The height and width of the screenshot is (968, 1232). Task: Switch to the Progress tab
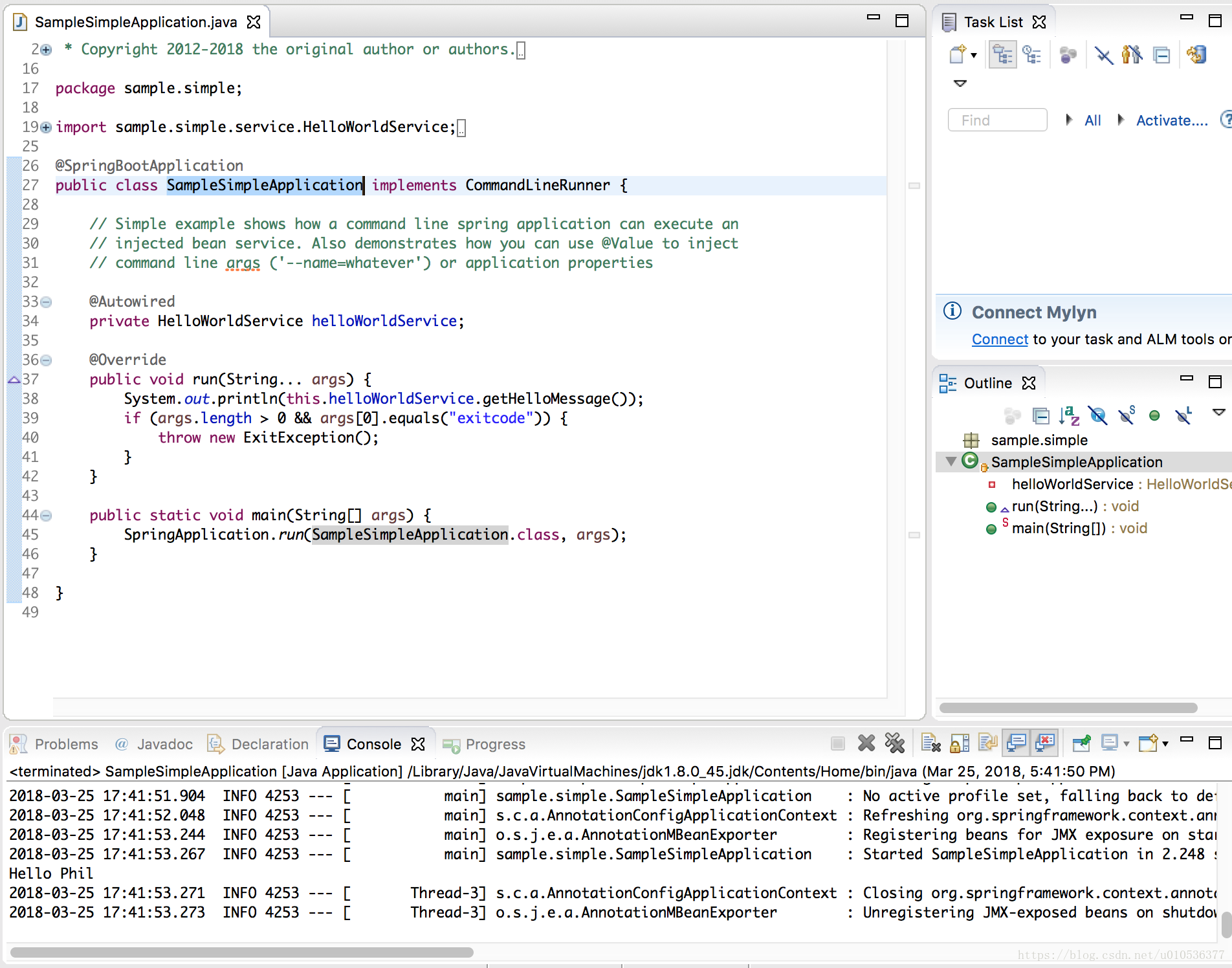click(x=484, y=744)
